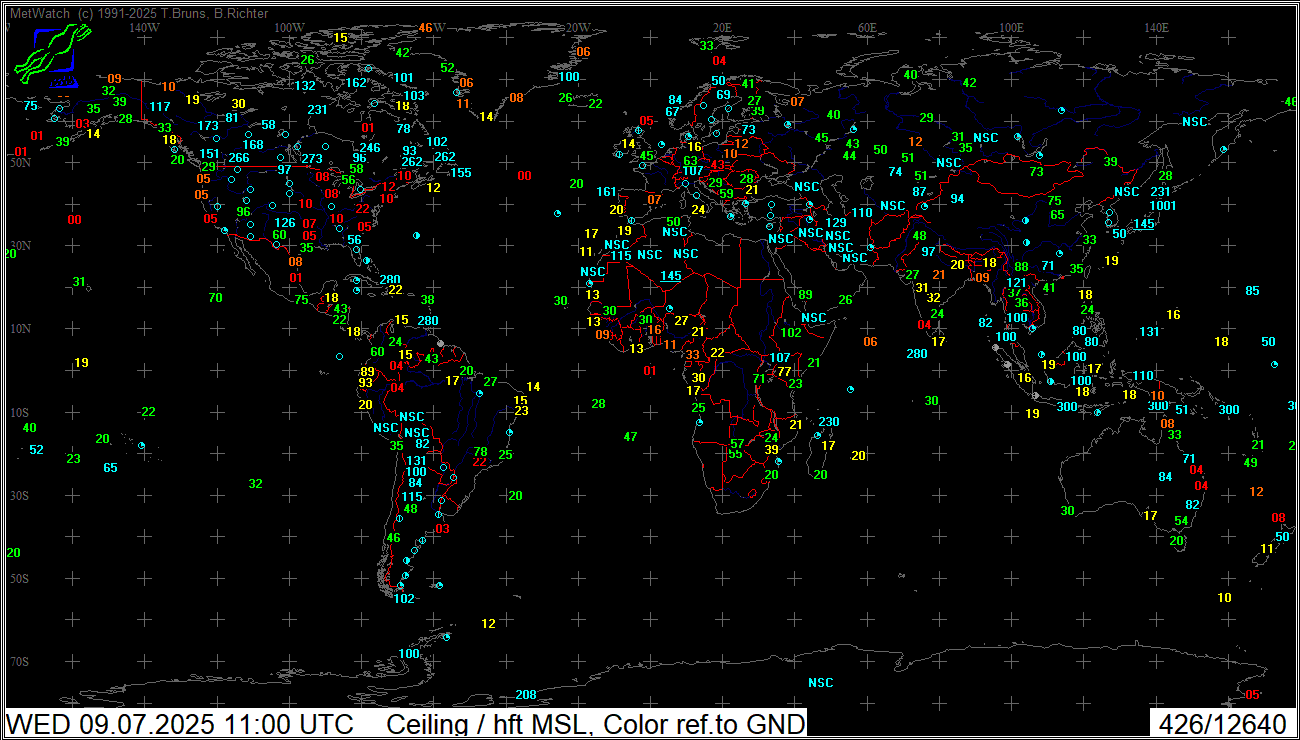Screen dimensions: 1300x740
Task: Click the green value 49
Action: (1250, 463)
